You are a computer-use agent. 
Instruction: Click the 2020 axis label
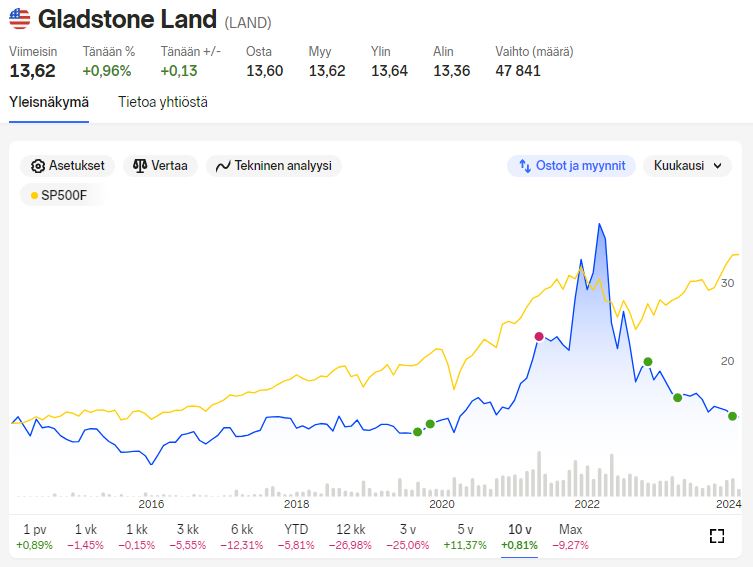[442, 504]
